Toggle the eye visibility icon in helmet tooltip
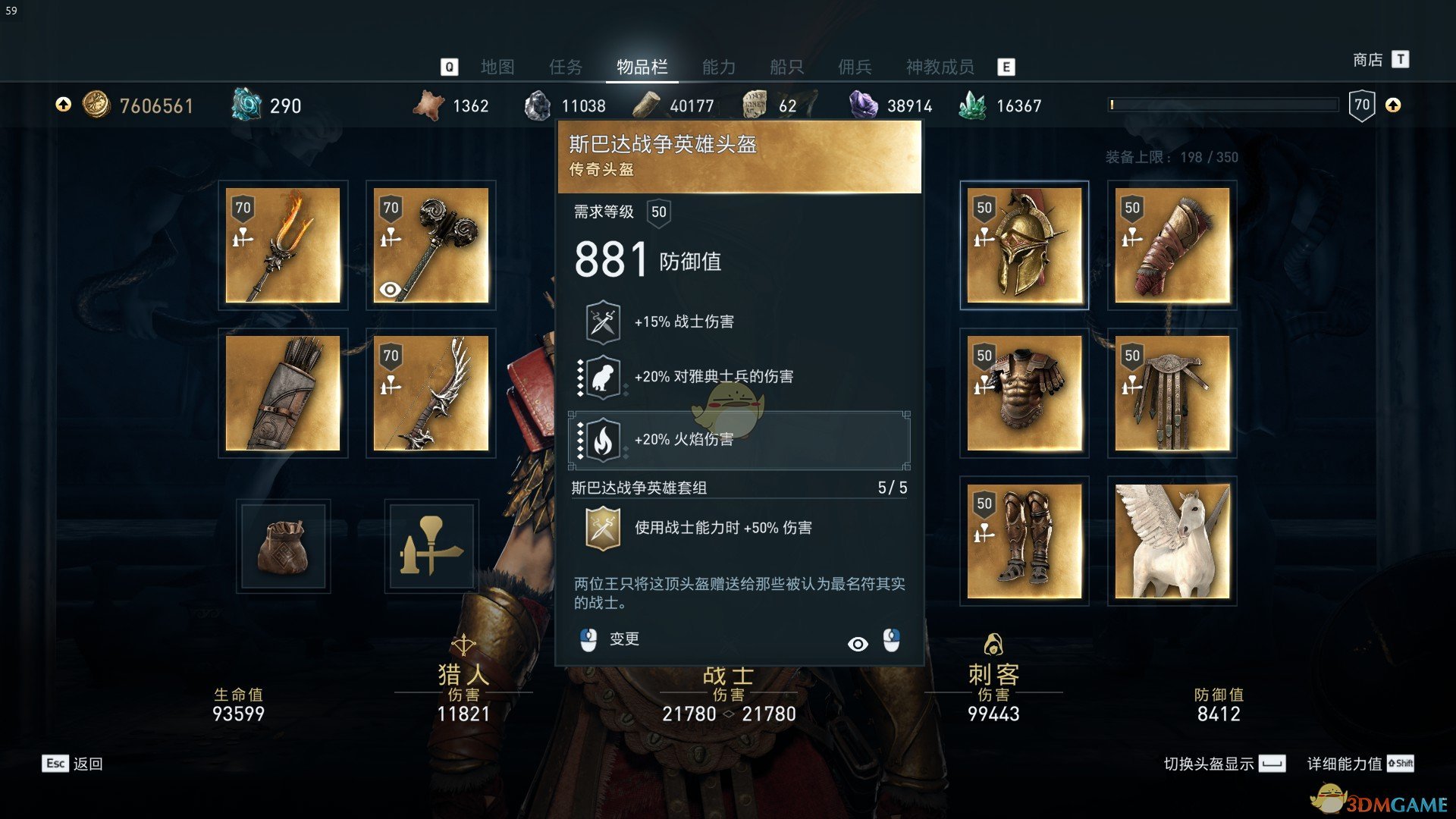Viewport: 1456px width, 819px height. pyautogui.click(x=858, y=644)
